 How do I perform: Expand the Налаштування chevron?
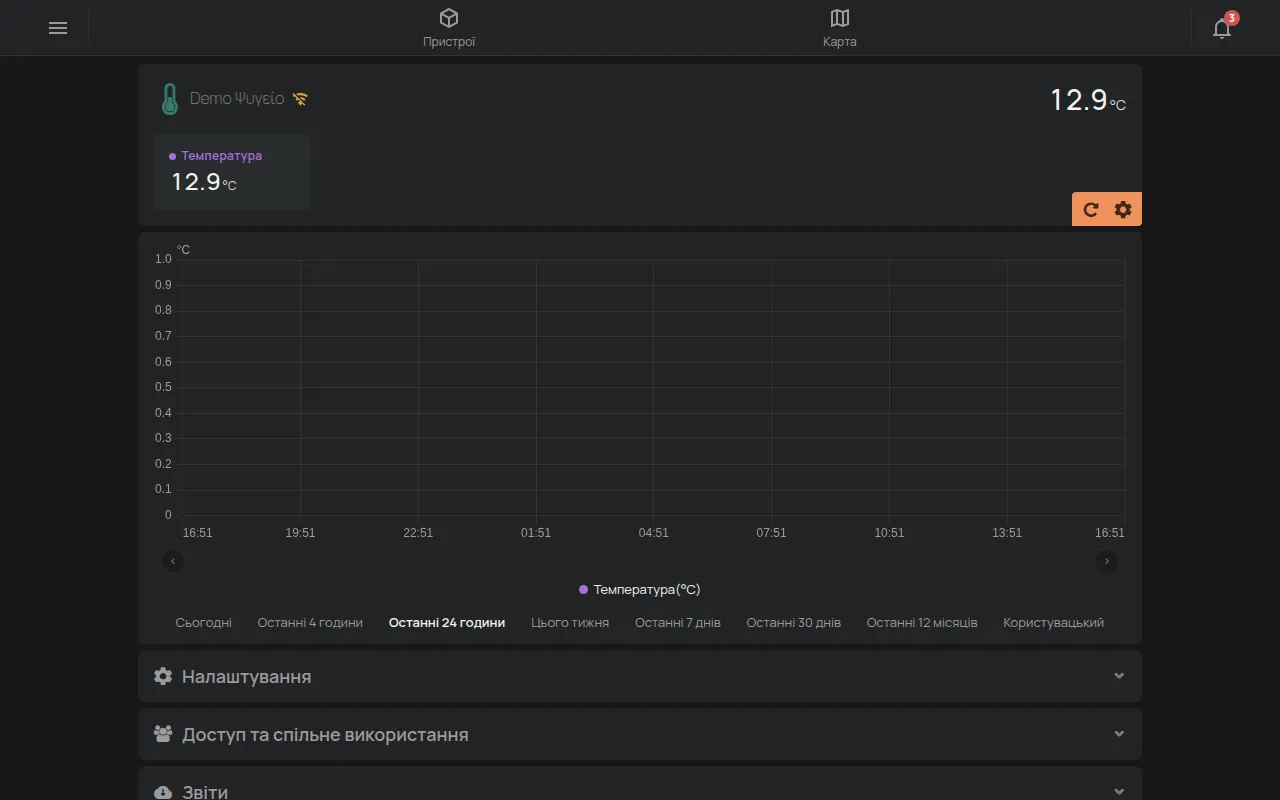pyautogui.click(x=1119, y=676)
